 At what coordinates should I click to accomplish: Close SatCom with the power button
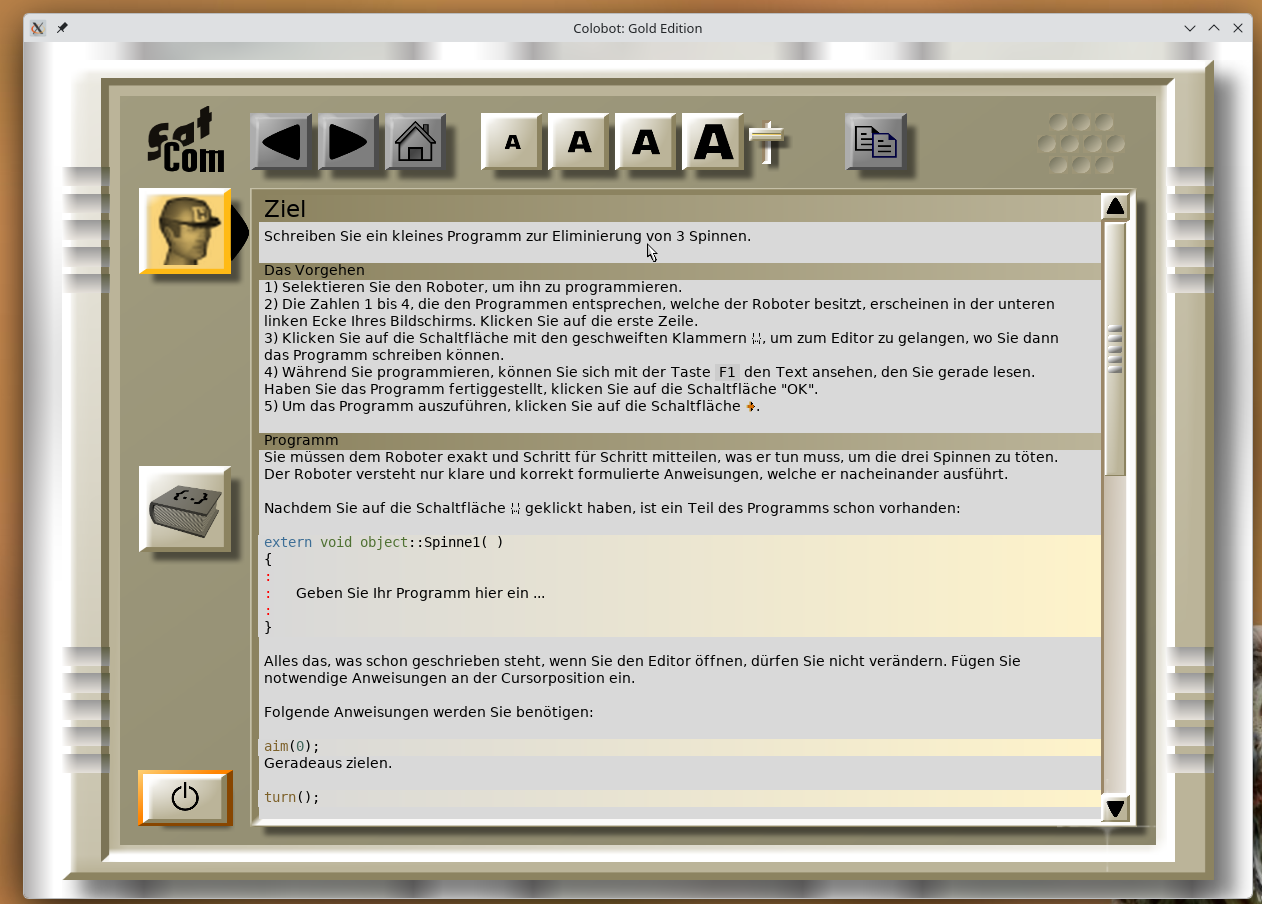pos(185,797)
